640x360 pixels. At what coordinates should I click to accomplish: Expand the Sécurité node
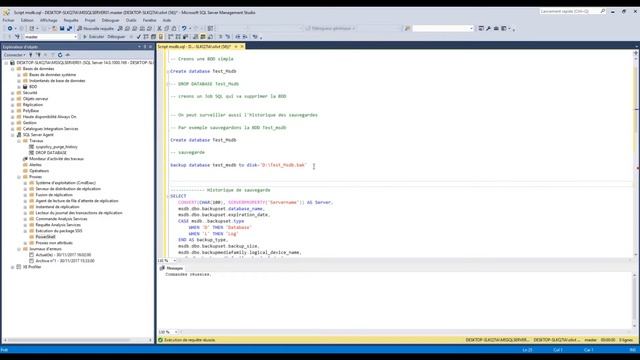click(x=13, y=93)
